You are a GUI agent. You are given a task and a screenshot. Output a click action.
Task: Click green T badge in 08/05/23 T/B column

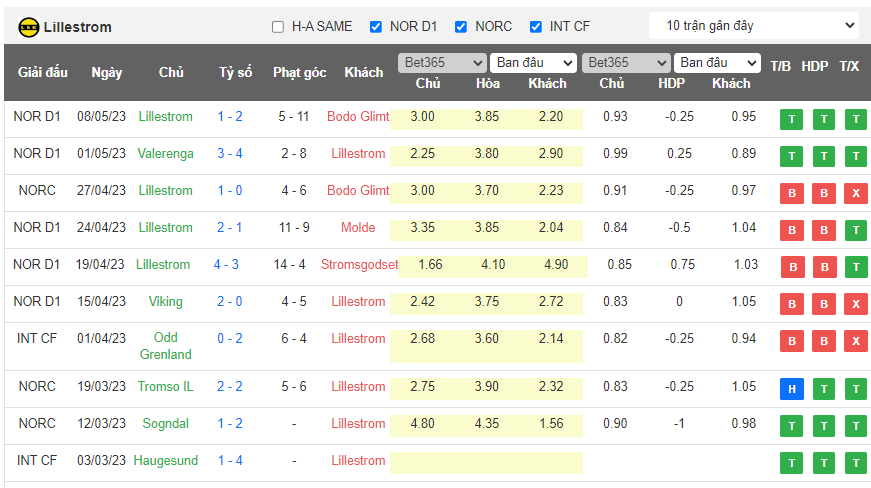pyautogui.click(x=791, y=120)
